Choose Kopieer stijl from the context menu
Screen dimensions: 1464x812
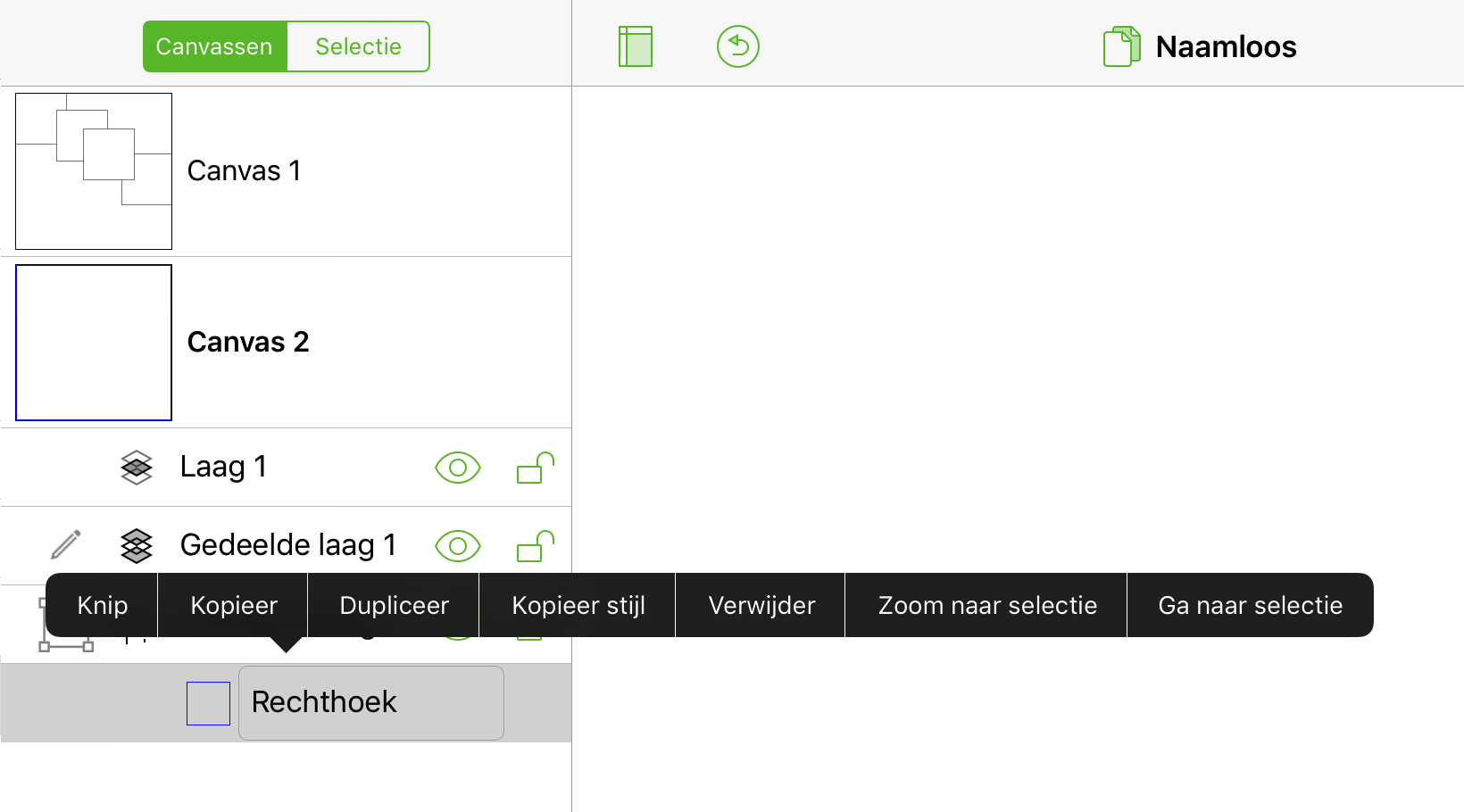point(578,605)
